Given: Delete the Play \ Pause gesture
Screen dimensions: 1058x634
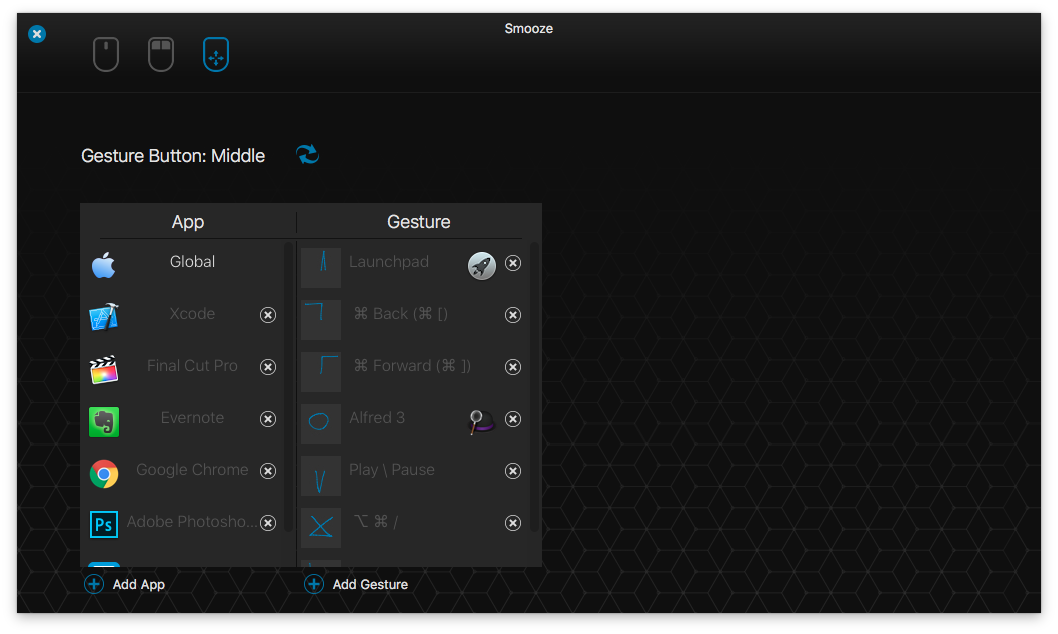Looking at the screenshot, I should pyautogui.click(x=513, y=471).
